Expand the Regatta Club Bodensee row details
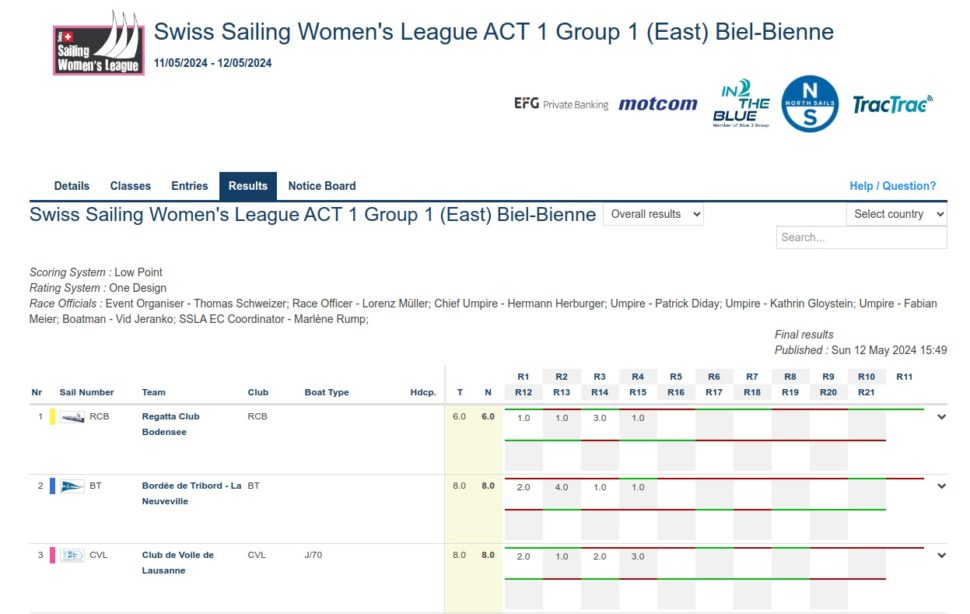 pyautogui.click(x=941, y=417)
